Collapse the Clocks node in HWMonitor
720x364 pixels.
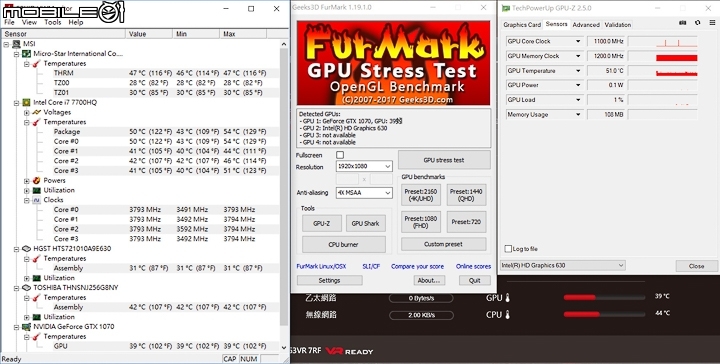click(27, 200)
